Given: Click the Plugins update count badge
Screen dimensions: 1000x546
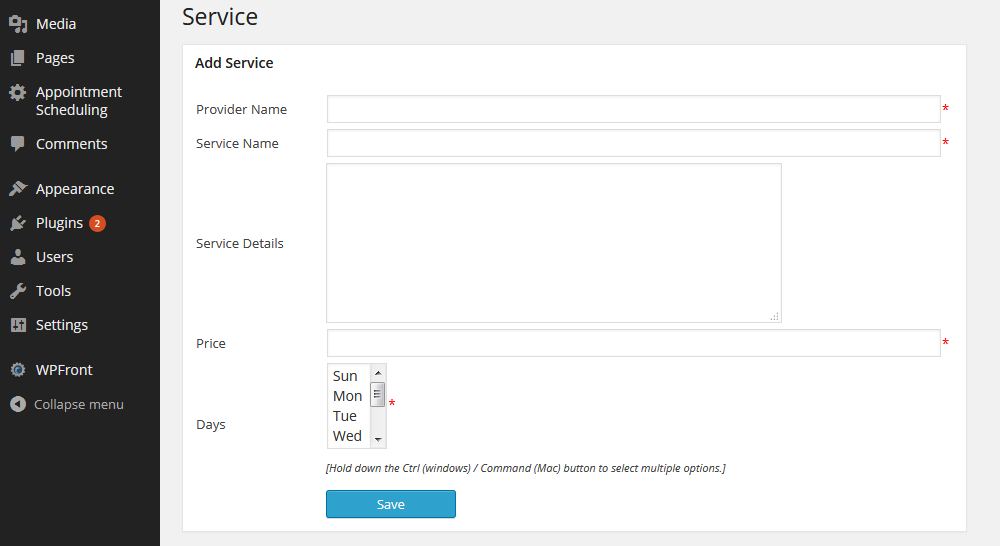Looking at the screenshot, I should tap(97, 223).
